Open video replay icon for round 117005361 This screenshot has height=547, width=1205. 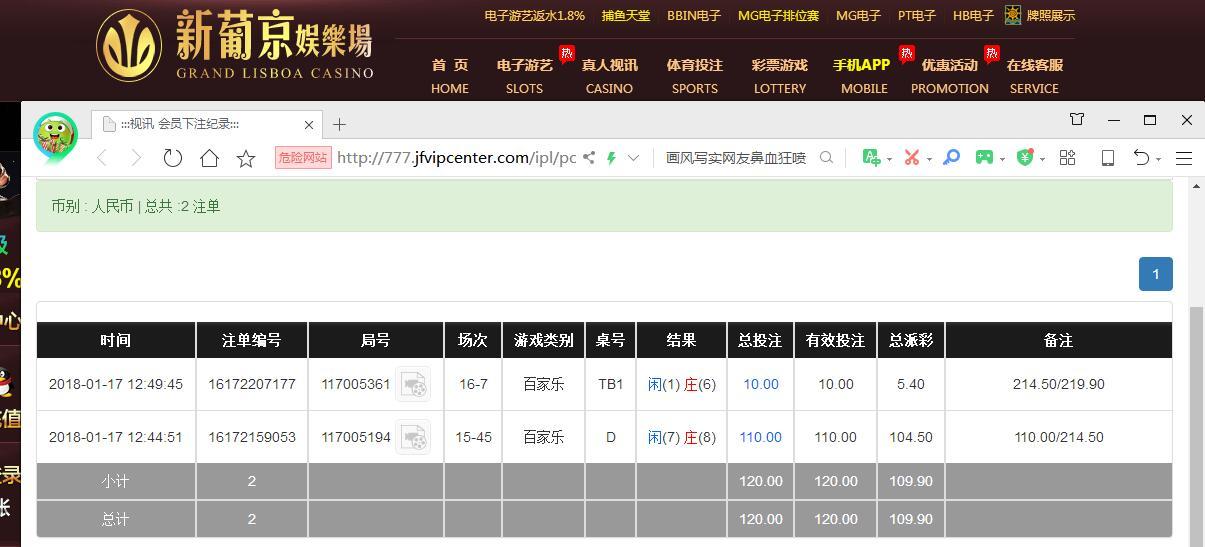413,384
